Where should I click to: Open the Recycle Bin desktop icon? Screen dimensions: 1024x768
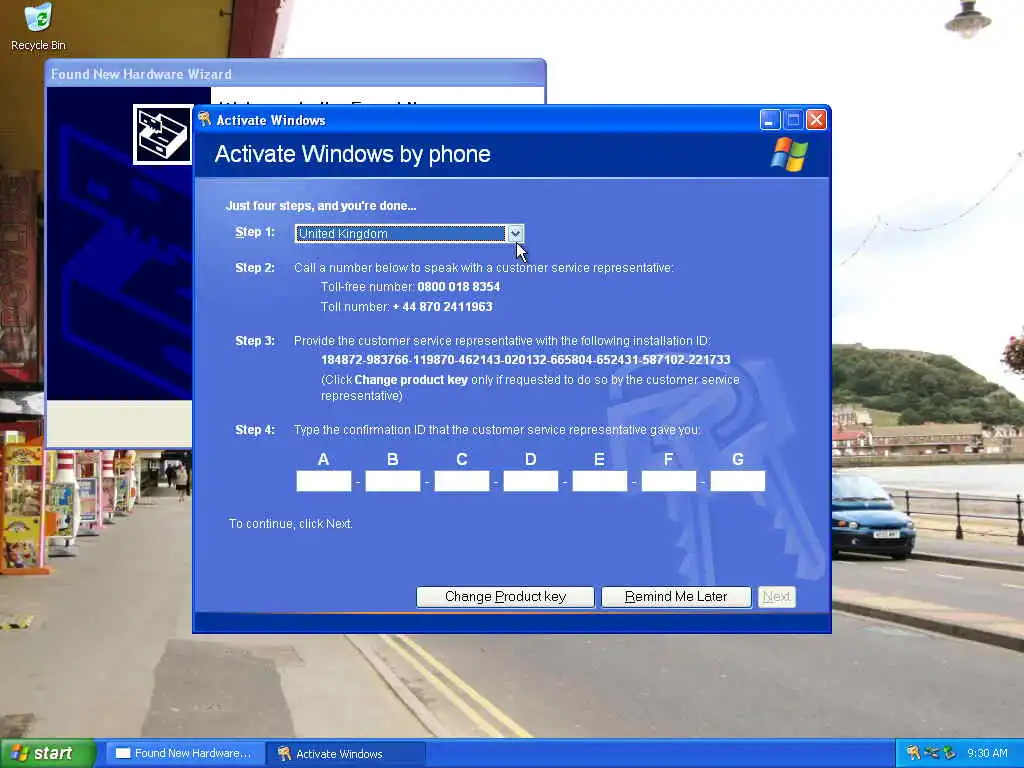point(38,27)
